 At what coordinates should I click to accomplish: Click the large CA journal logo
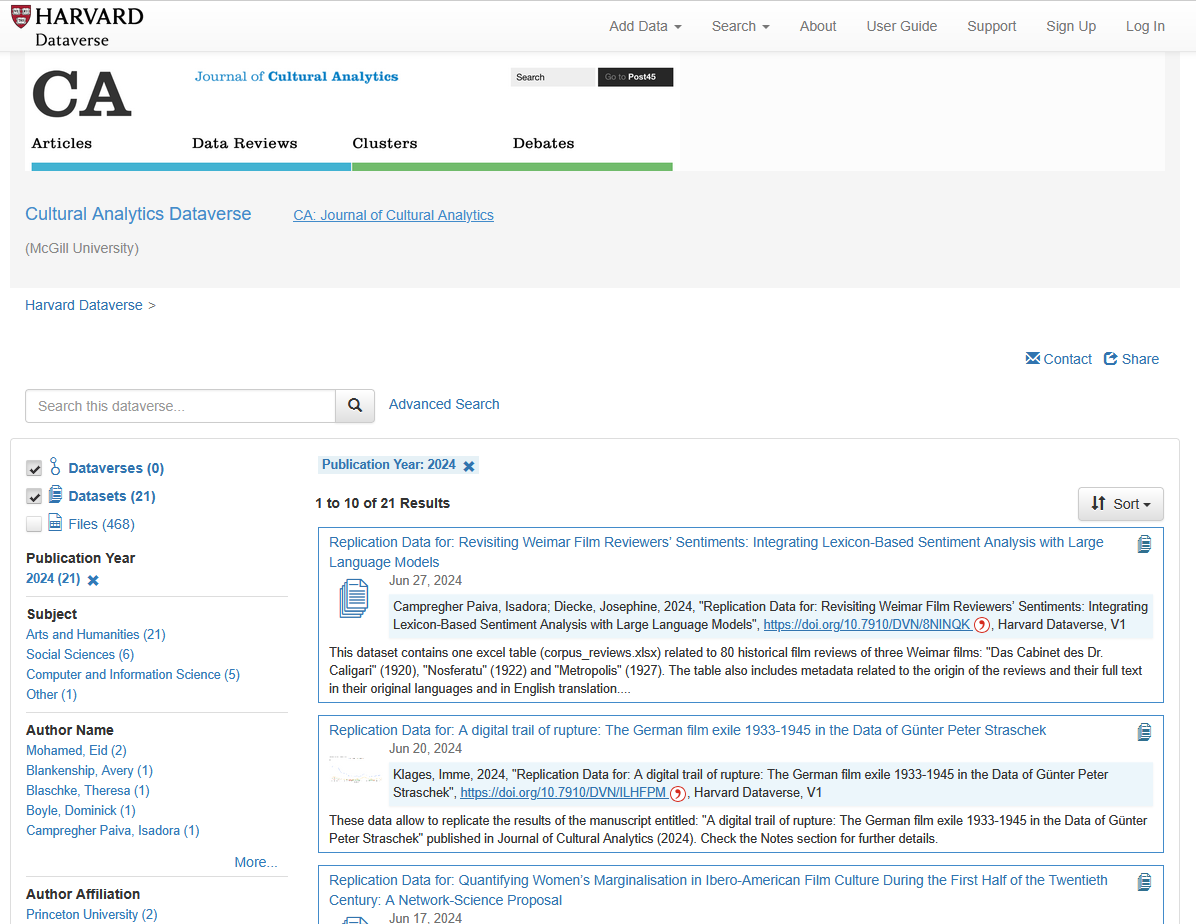82,95
